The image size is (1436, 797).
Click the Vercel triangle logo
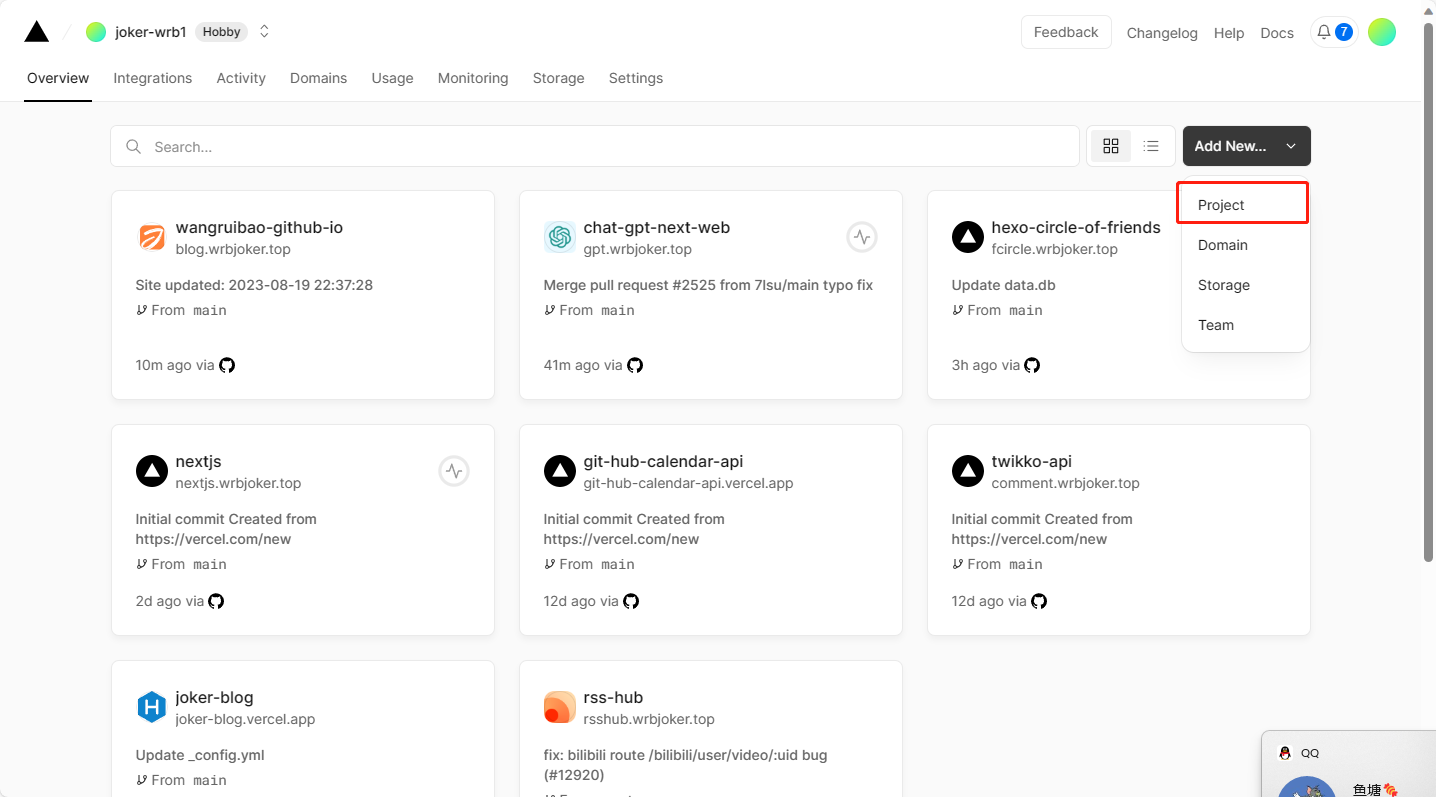pos(37,32)
